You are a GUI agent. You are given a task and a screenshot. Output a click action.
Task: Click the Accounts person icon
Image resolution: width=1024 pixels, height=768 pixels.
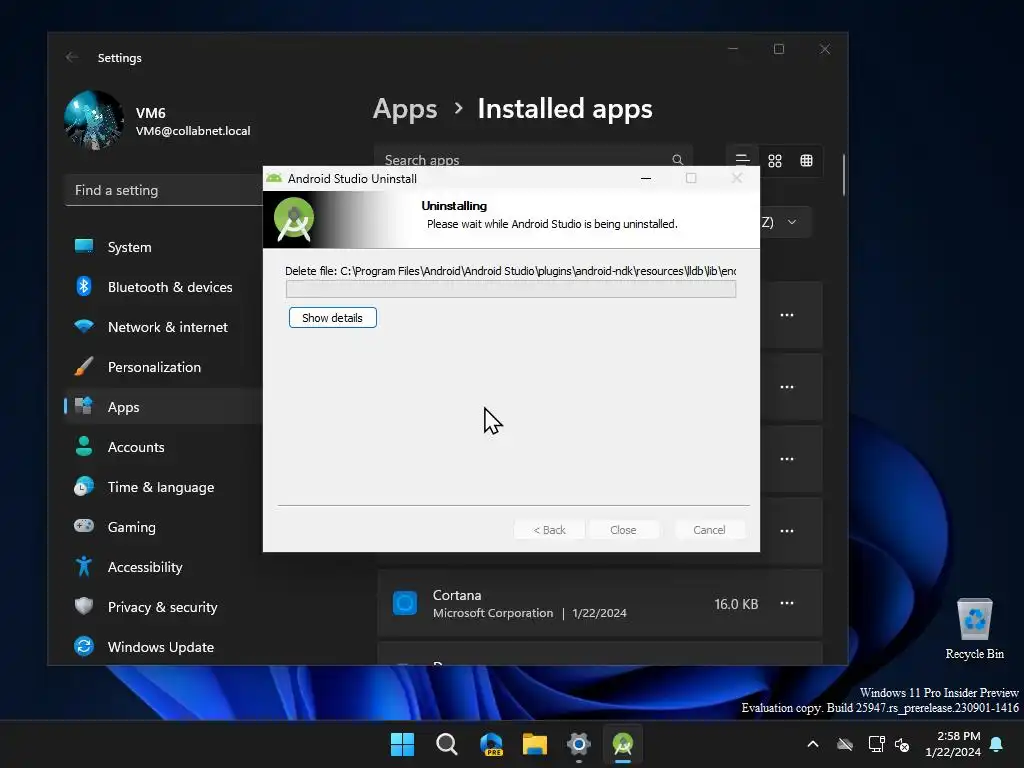[84, 446]
